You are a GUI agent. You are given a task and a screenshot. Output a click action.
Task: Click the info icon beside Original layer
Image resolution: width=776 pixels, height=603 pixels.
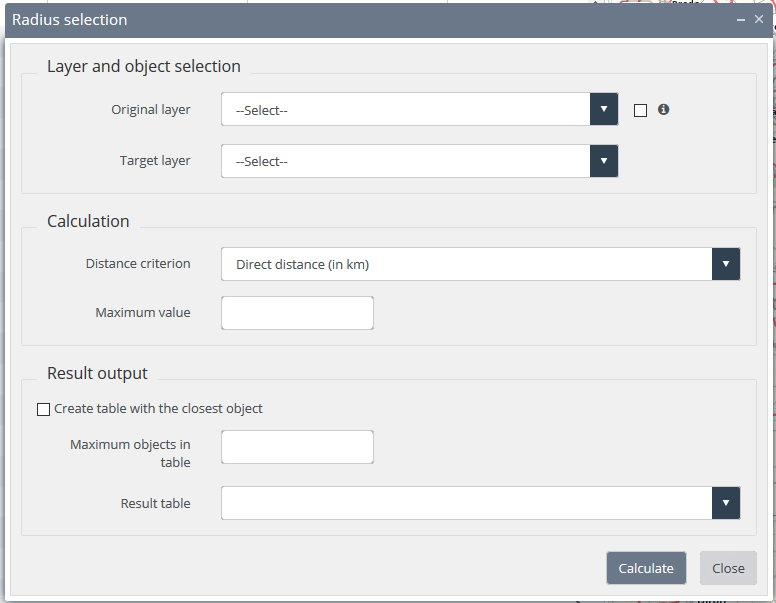coord(663,110)
